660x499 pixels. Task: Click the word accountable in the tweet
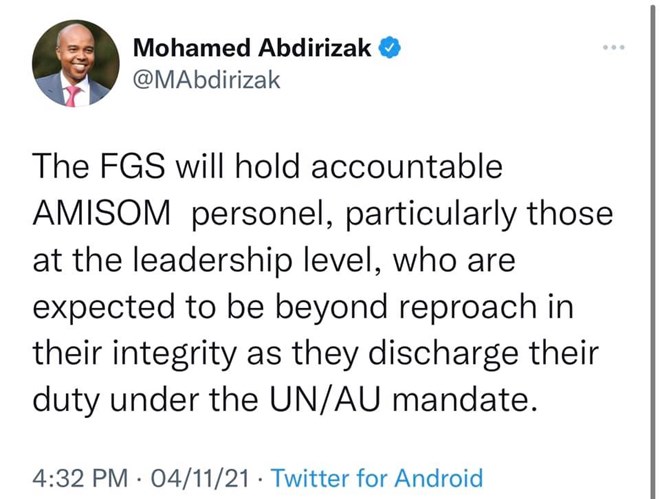(x=402, y=168)
